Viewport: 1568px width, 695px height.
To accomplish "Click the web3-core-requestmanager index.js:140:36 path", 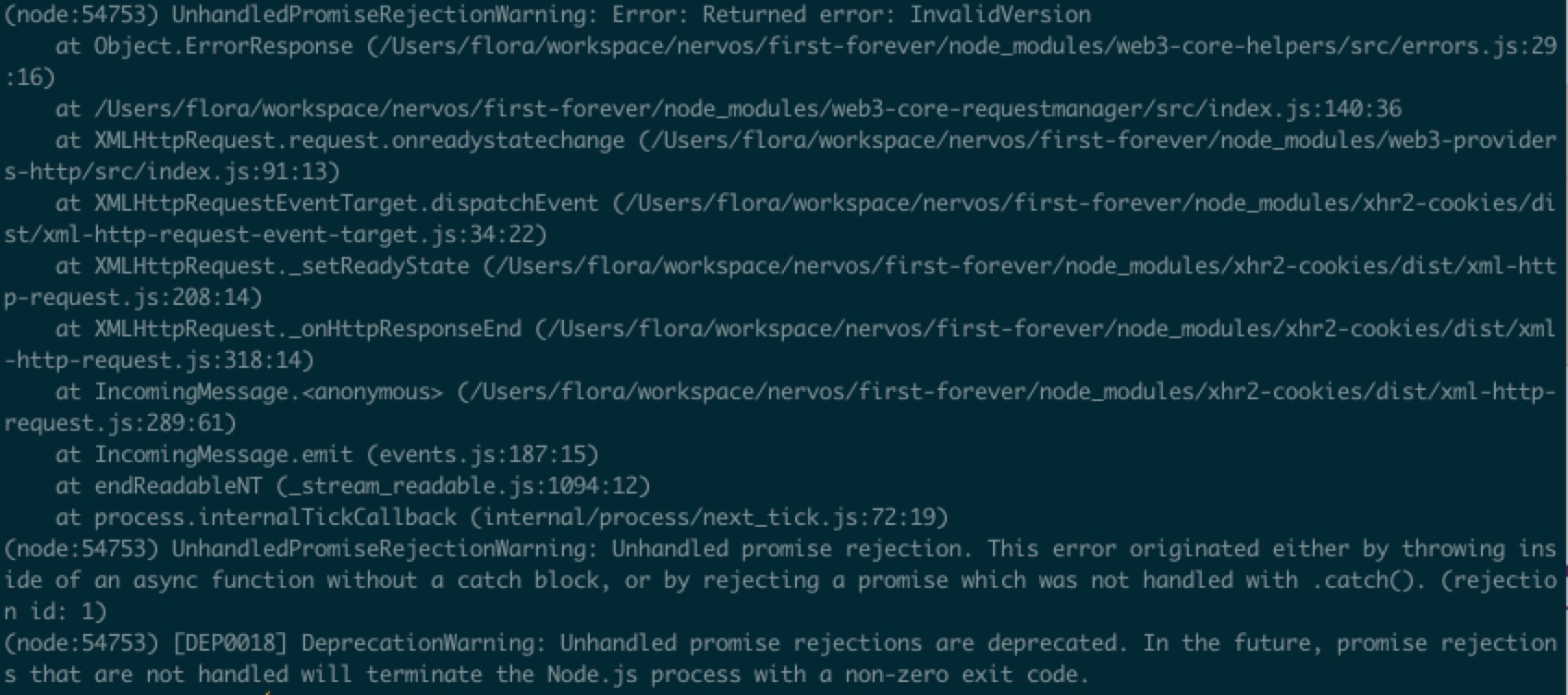I will tap(746, 109).
